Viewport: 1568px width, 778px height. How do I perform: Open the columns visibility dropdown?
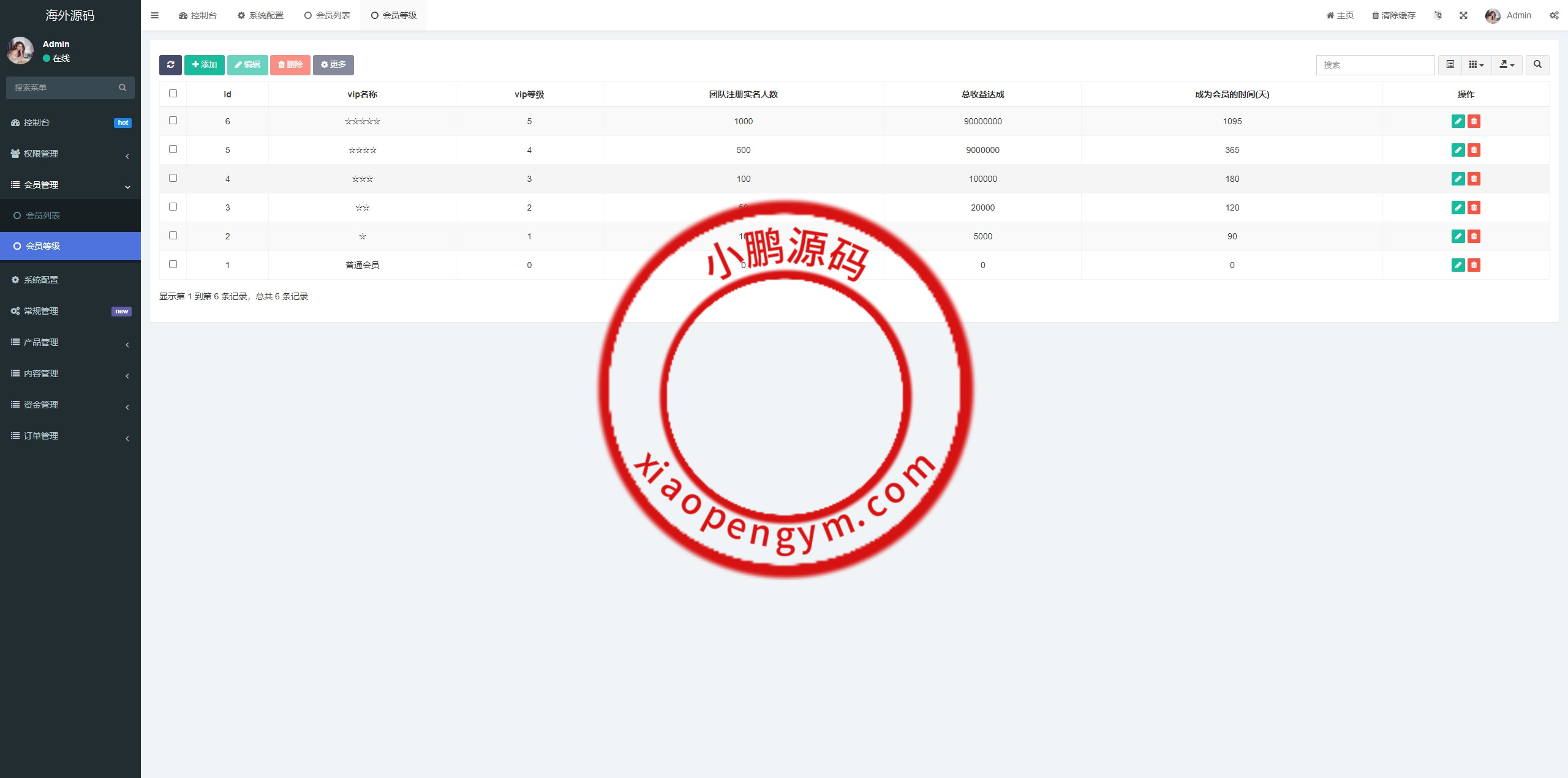point(1476,65)
